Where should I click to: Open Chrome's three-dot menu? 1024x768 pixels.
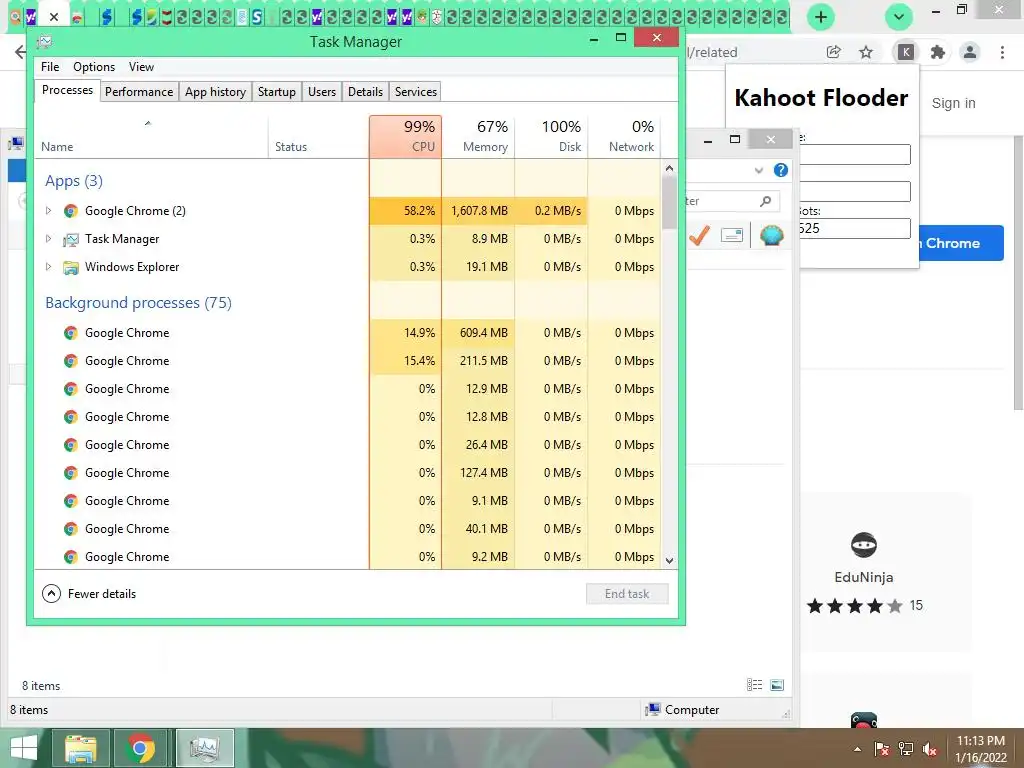click(x=1002, y=52)
